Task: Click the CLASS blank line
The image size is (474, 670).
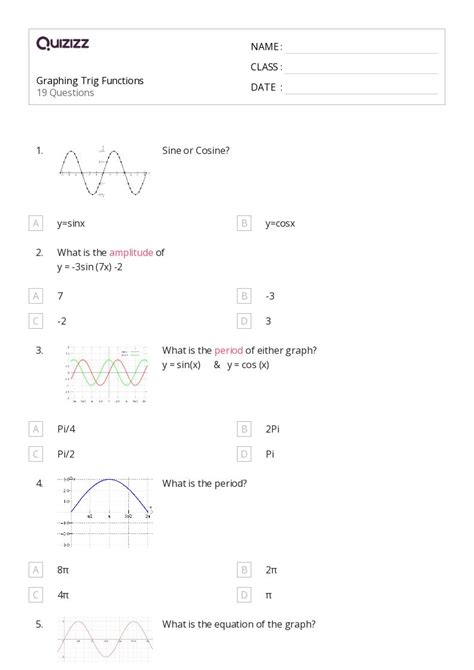Action: 362,68
